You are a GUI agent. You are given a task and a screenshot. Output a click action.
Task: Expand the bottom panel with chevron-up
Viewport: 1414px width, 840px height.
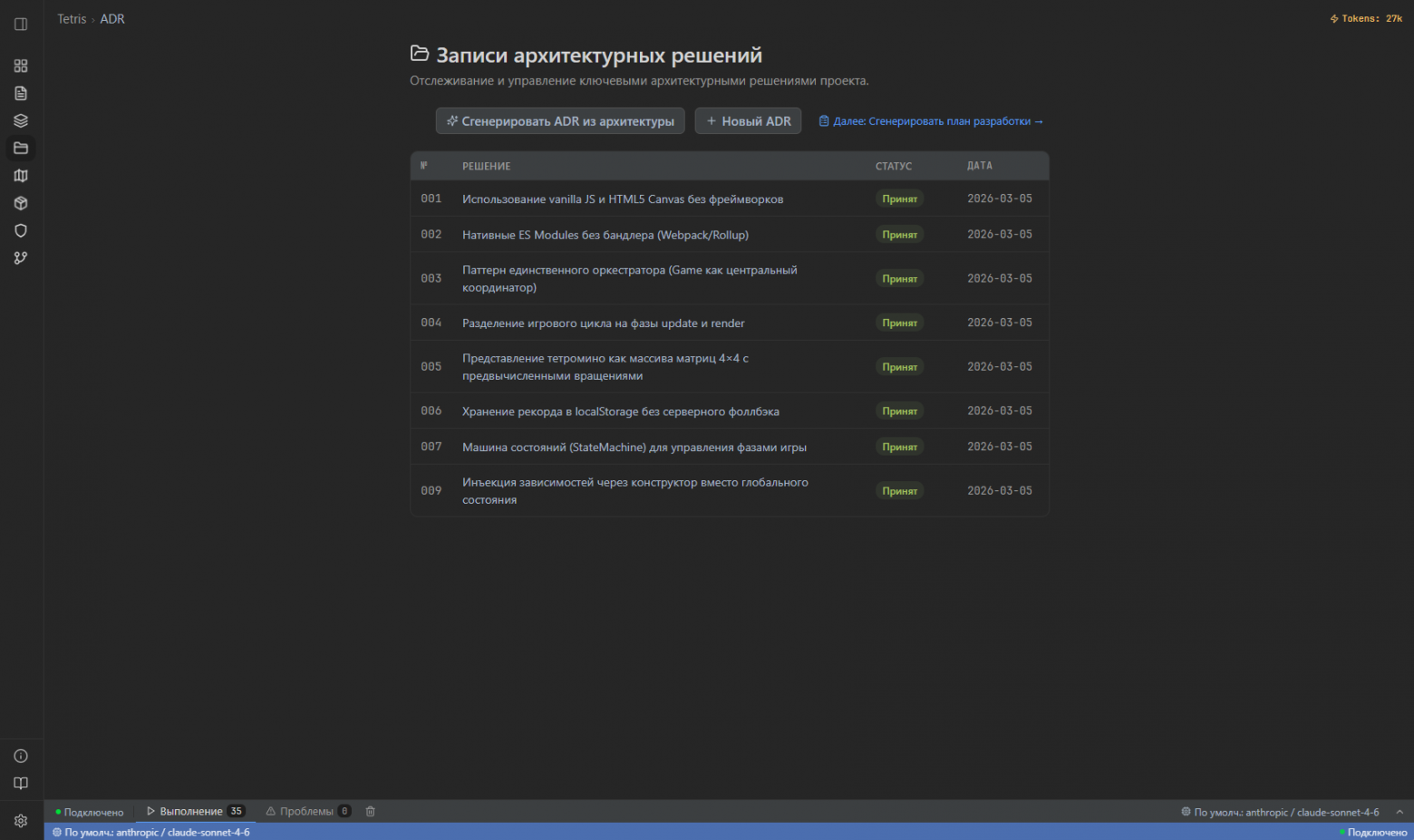coord(1399,812)
